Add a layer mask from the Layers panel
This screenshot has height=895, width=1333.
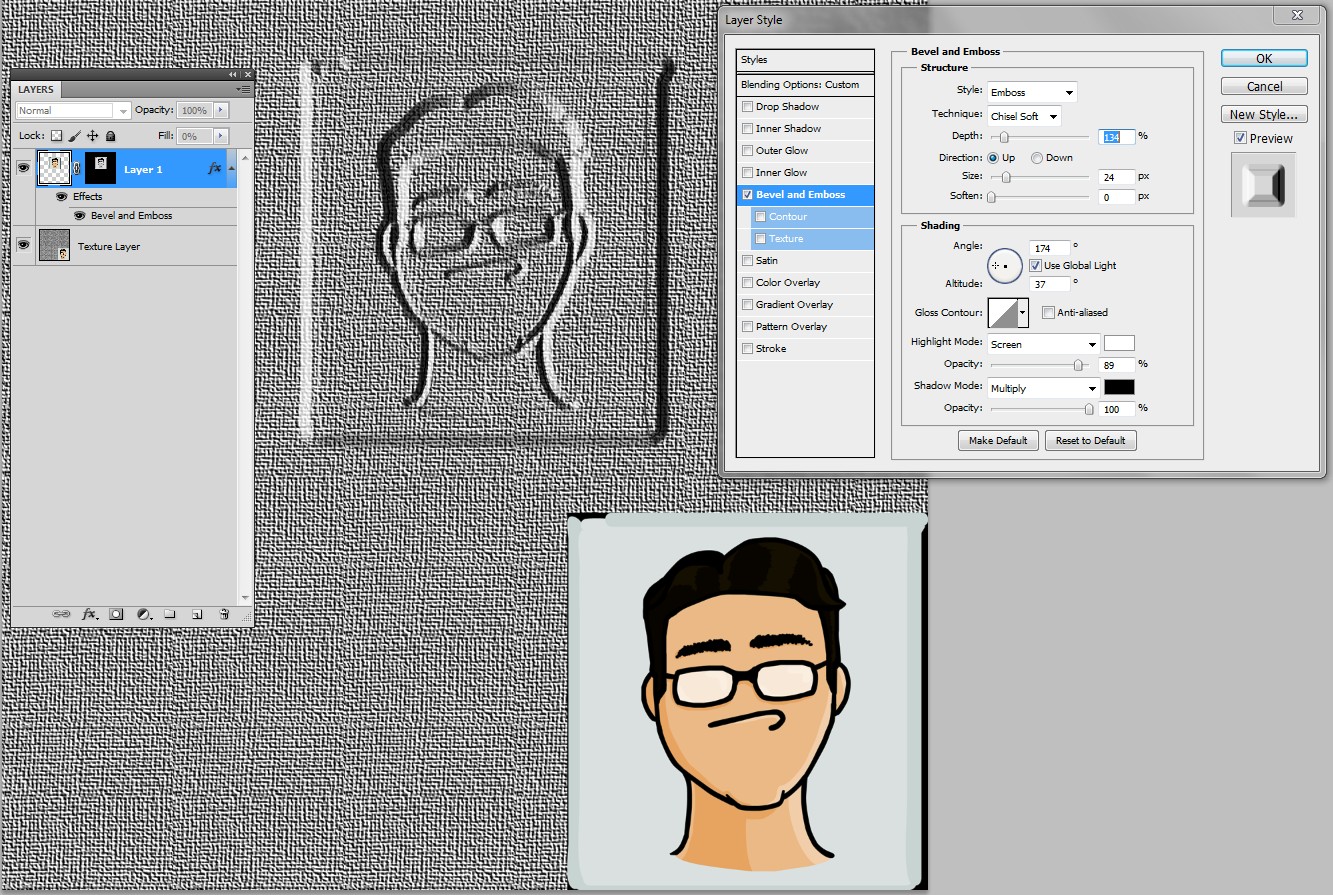116,614
